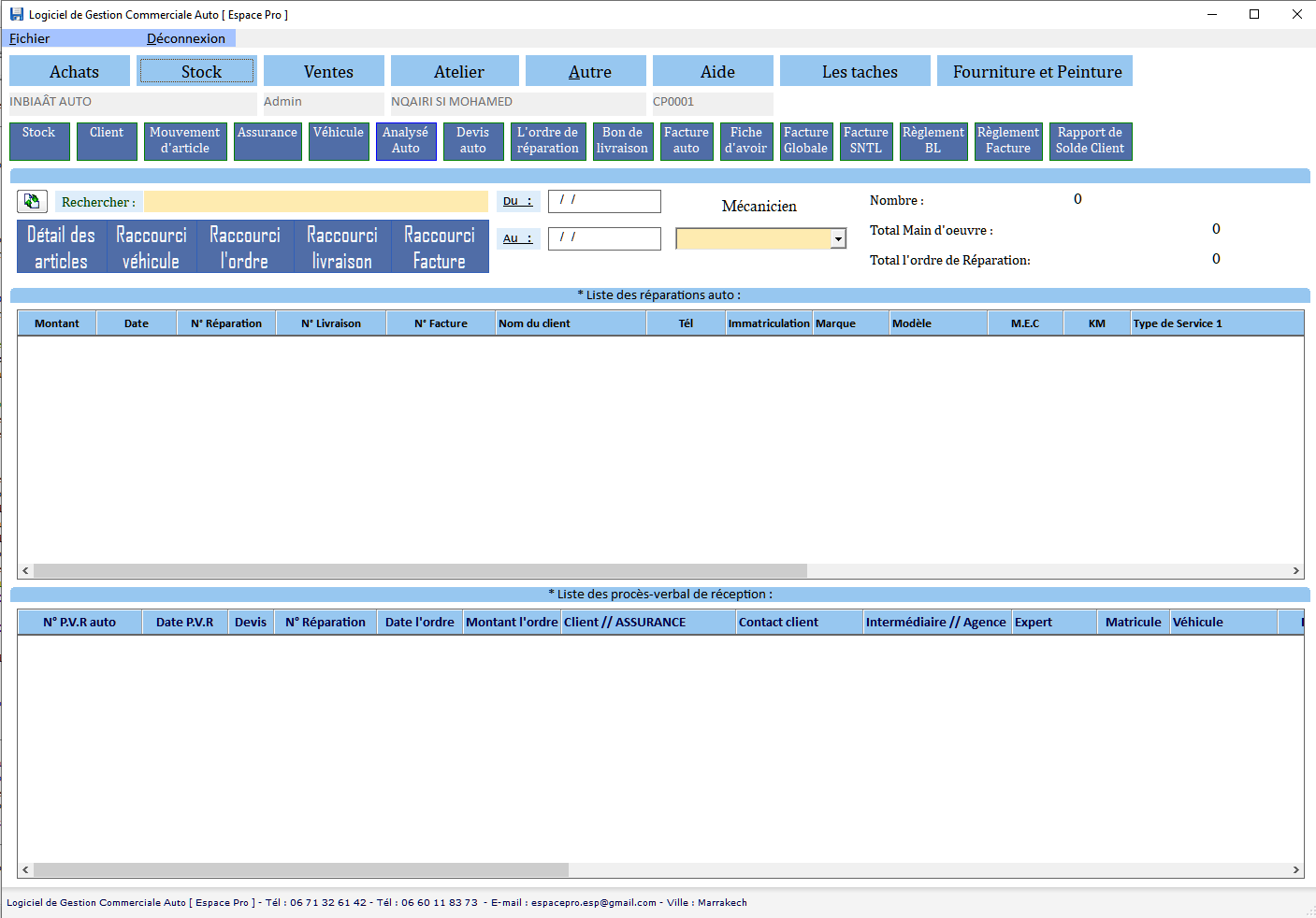Viewport: 1316px width, 918px height.
Task: Open Facture auto
Action: pos(687,141)
